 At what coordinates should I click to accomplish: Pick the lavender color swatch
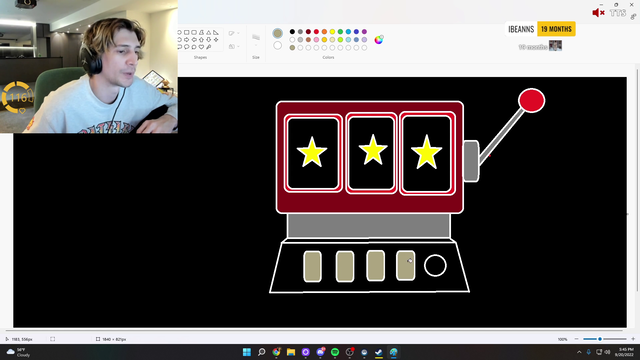(x=364, y=40)
